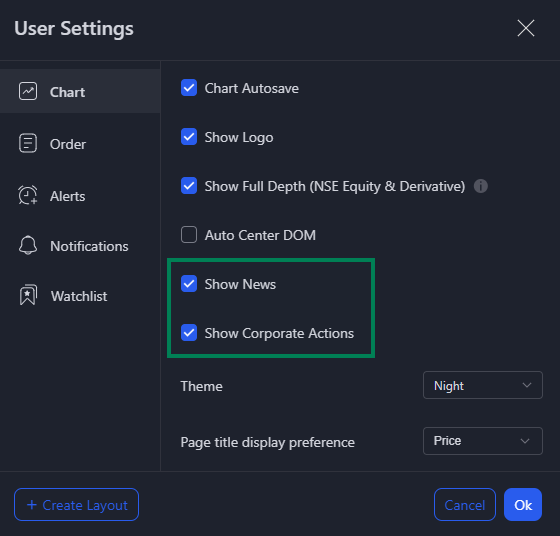This screenshot has height=536, width=560.
Task: Click the Alerts alarm clock icon
Action: pyautogui.click(x=28, y=195)
